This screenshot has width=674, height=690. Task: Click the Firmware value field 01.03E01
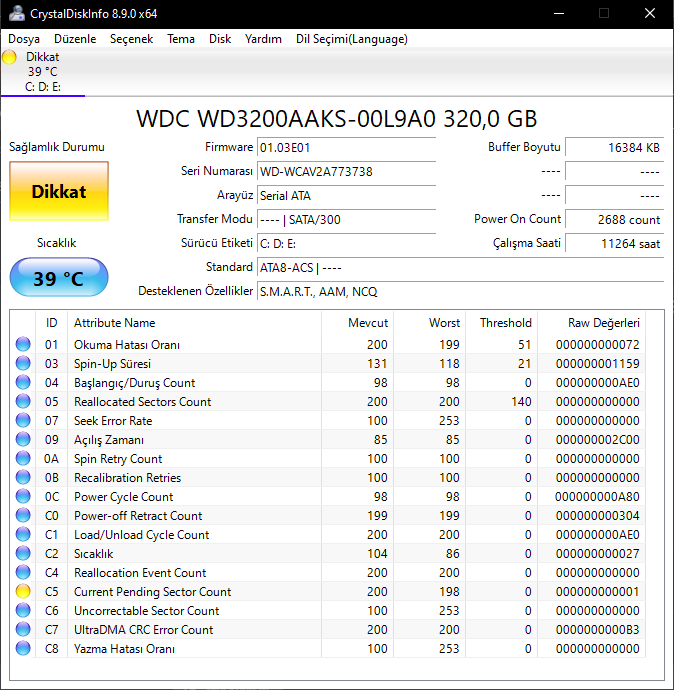pos(346,147)
